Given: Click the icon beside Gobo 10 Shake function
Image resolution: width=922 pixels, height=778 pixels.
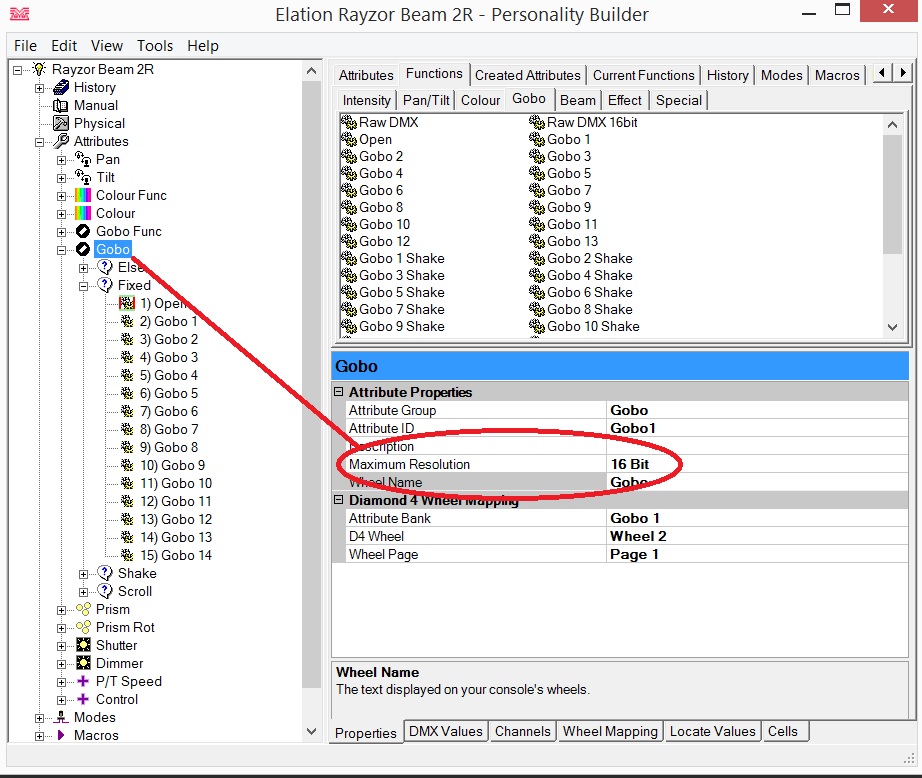Looking at the screenshot, I should coord(537,327).
